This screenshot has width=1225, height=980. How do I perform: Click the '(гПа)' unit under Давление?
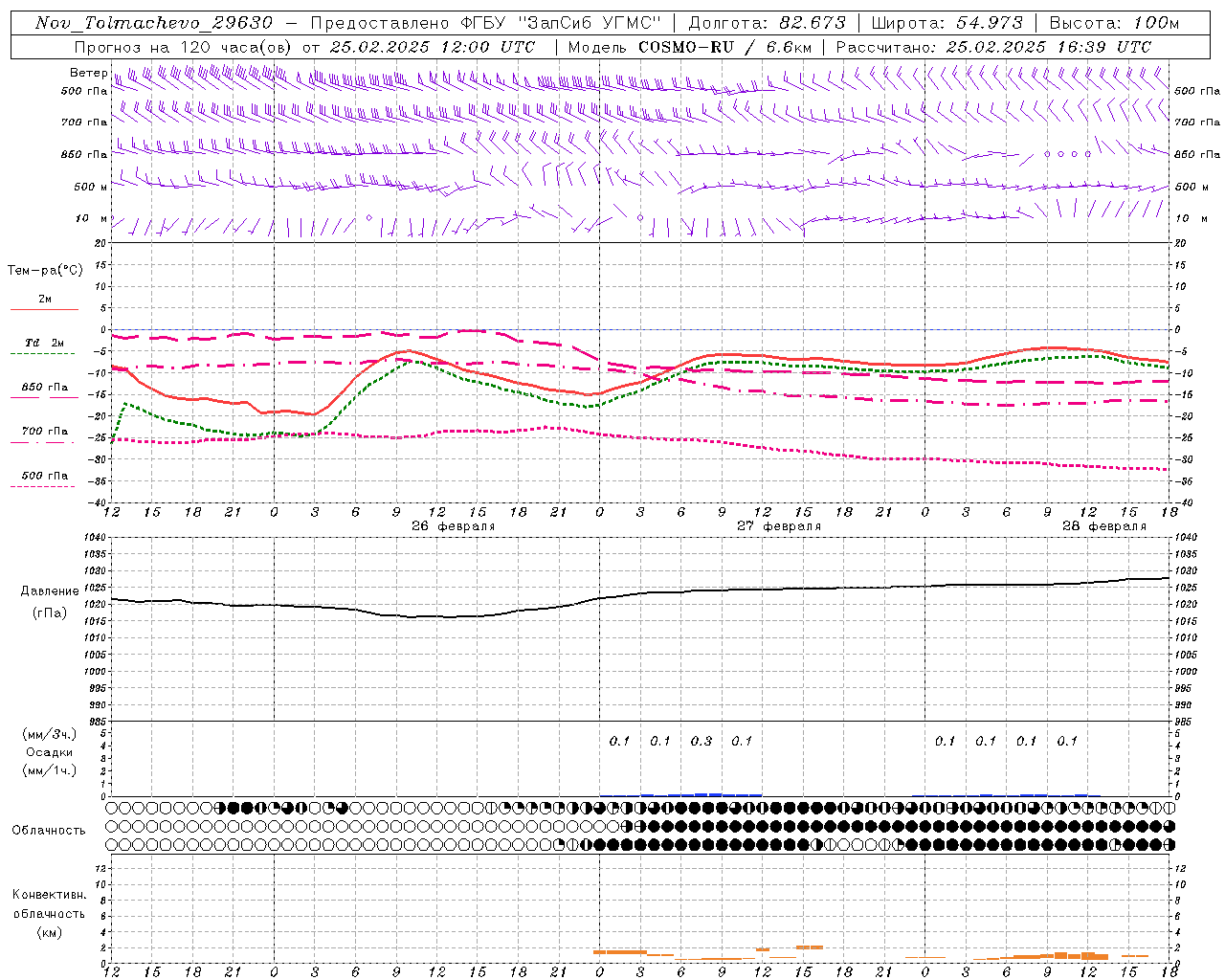coord(50,612)
